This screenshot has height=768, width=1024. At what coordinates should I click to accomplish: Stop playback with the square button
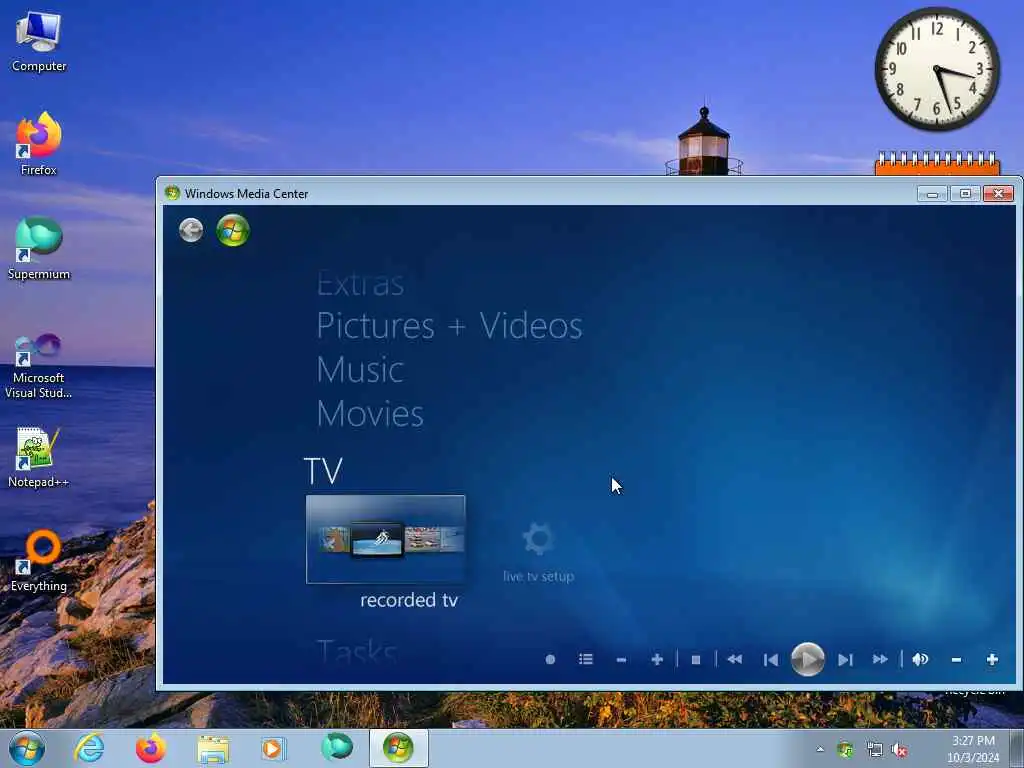tap(696, 660)
